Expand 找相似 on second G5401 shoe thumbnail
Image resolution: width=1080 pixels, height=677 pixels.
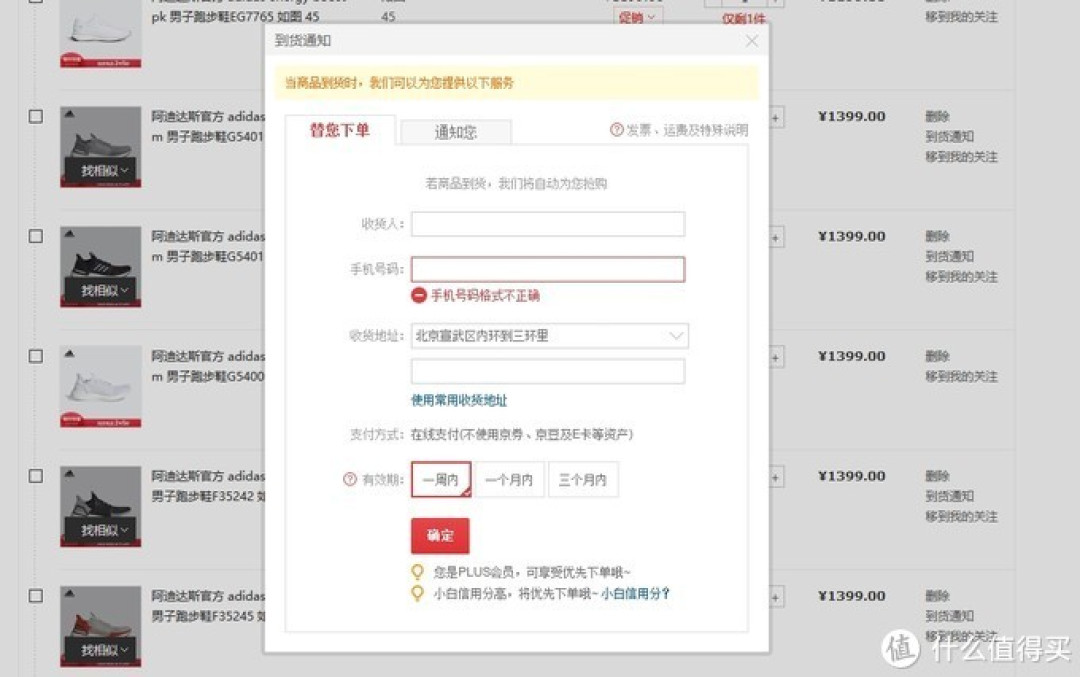pyautogui.click(x=101, y=290)
